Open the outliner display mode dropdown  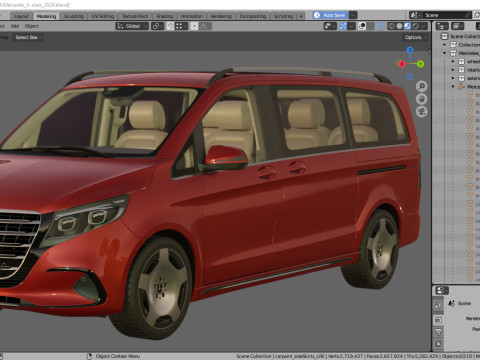pos(457,26)
